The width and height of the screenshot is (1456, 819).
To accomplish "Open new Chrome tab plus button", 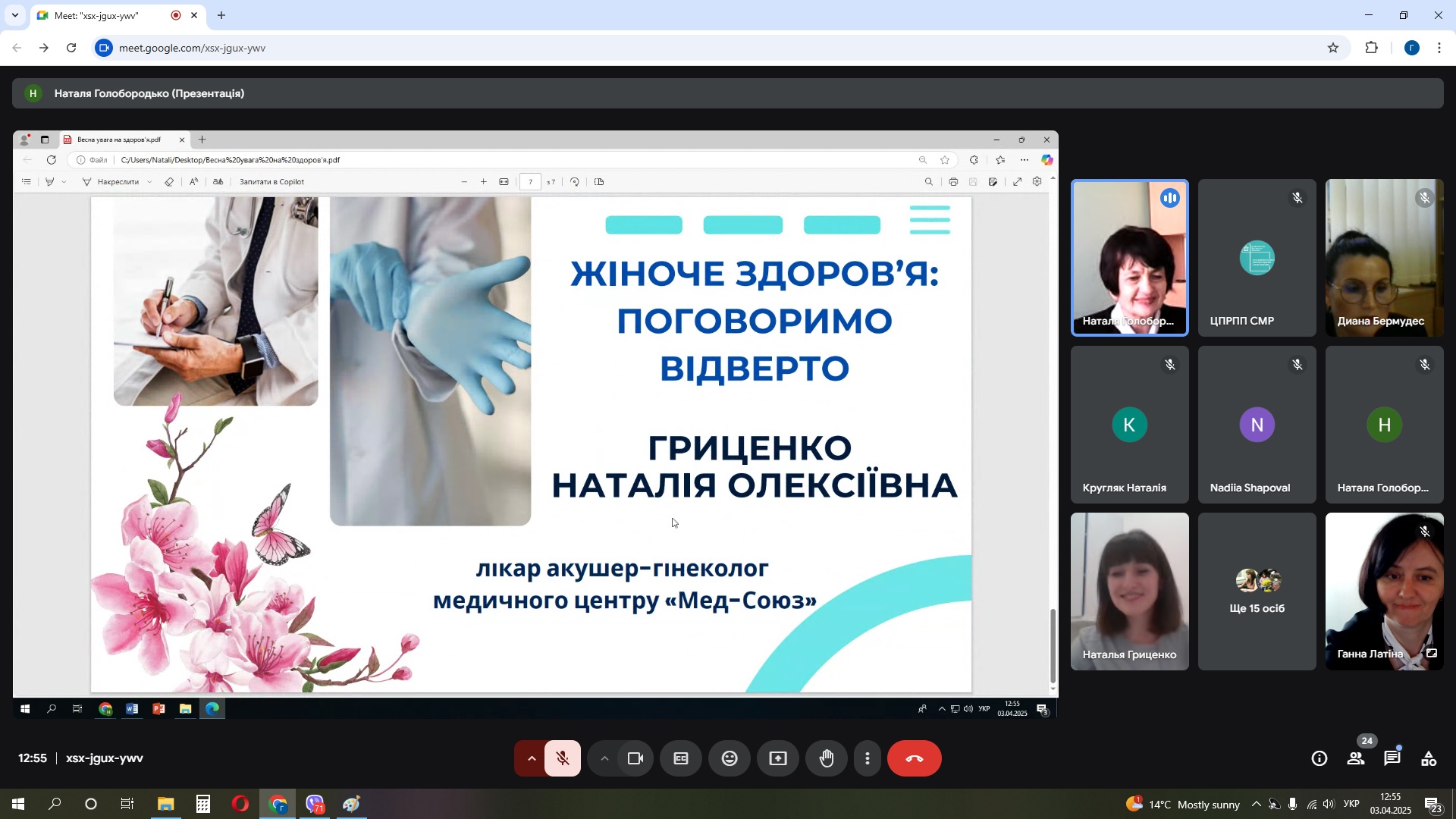I will pyautogui.click(x=221, y=15).
